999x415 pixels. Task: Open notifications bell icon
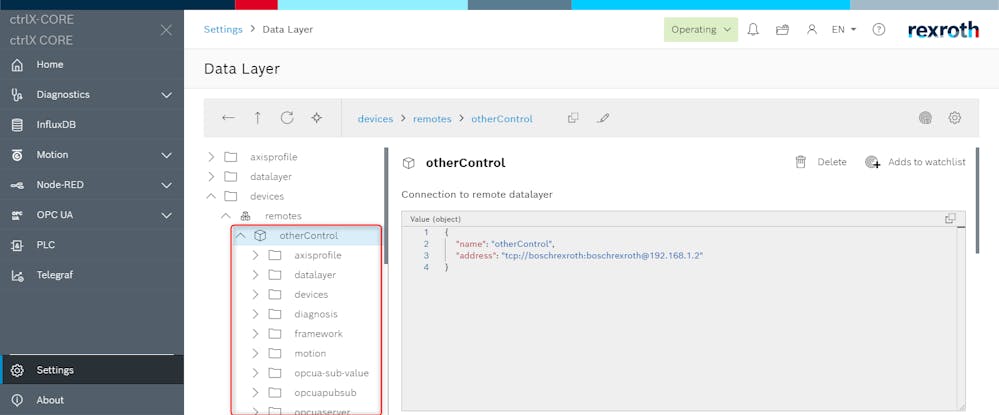click(753, 29)
